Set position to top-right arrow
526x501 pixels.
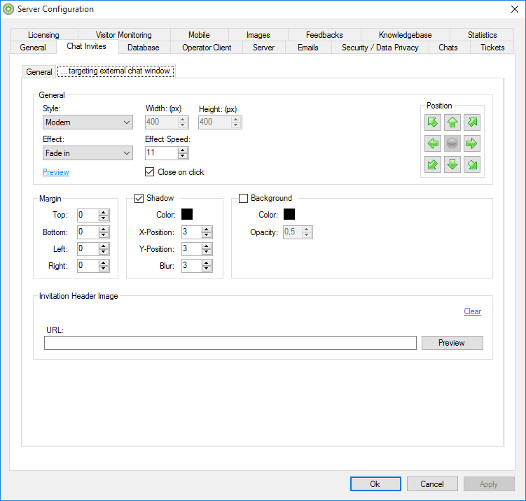click(x=472, y=122)
